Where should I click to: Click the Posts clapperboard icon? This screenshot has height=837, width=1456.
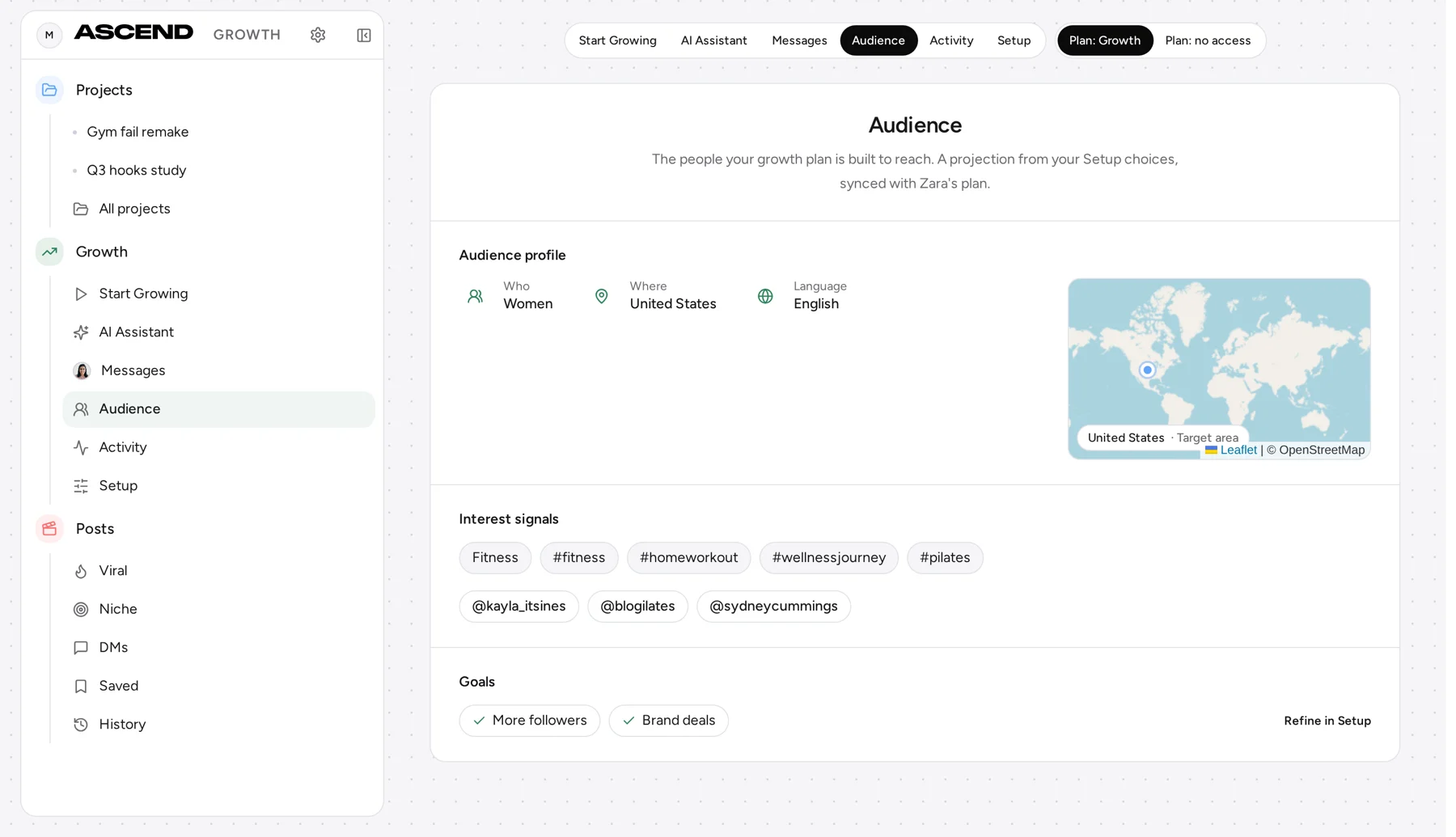pyautogui.click(x=49, y=529)
